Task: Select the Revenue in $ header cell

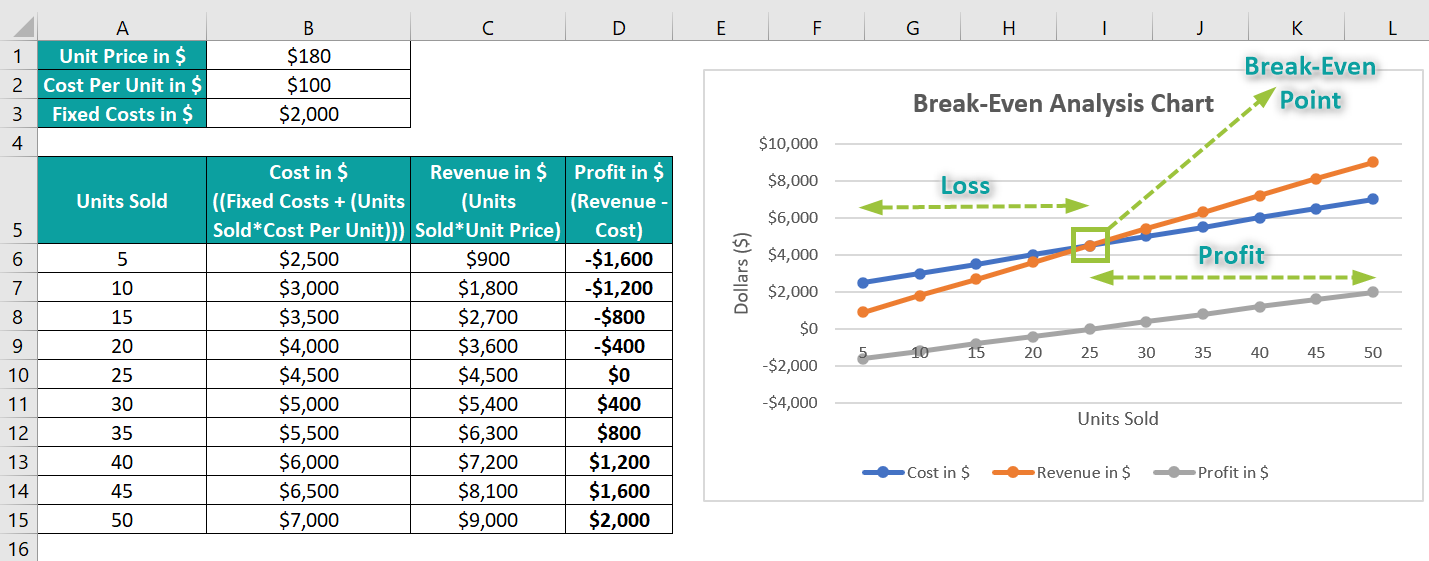Action: coord(487,200)
